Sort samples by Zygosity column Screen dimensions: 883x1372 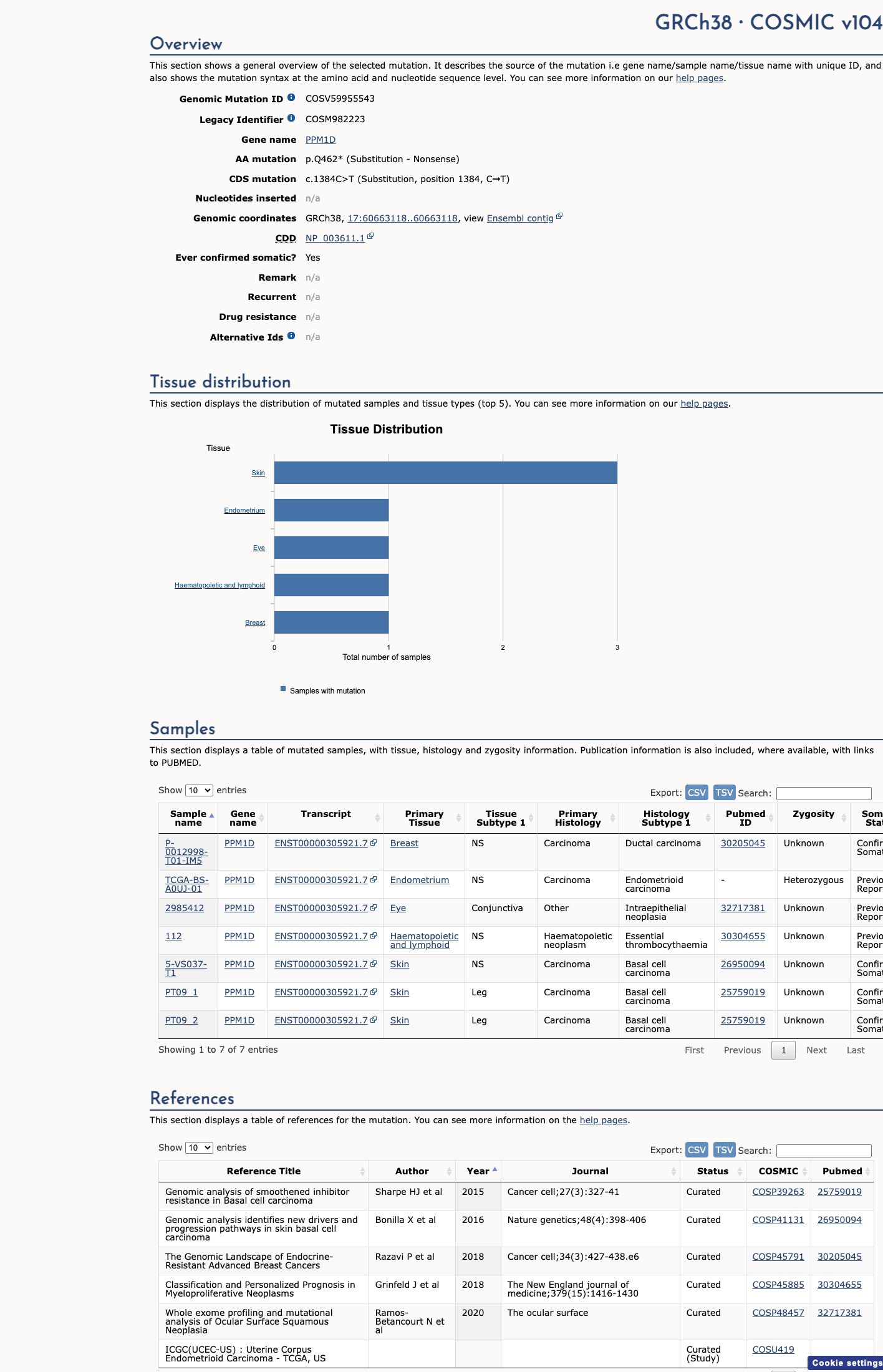click(813, 818)
